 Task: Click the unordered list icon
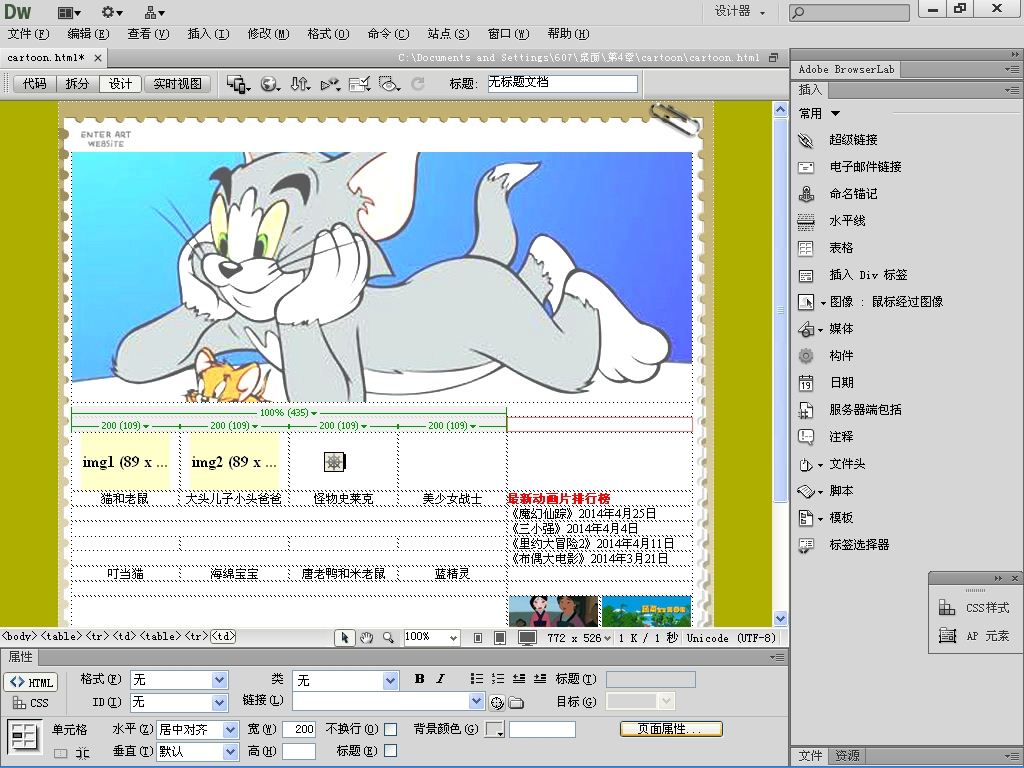pos(477,679)
